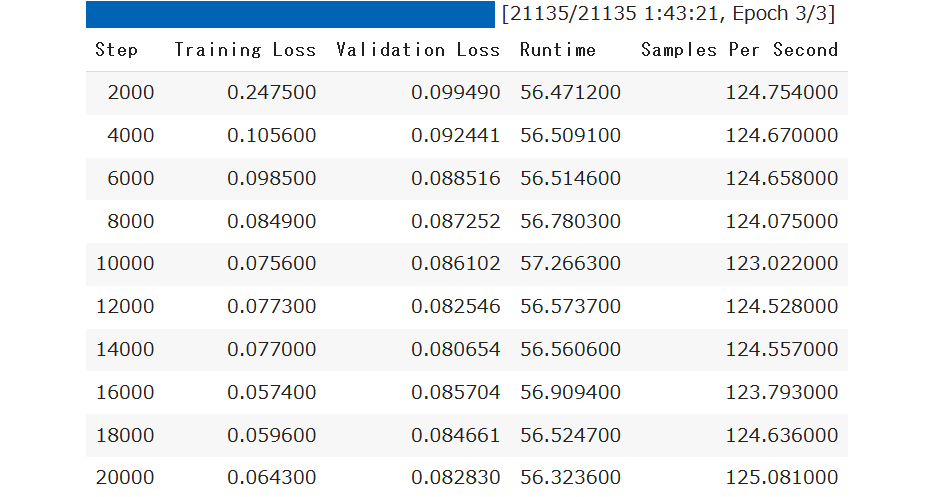Image resolution: width=950 pixels, height=497 pixels.
Task: Click the blue training progress bar
Action: (290, 14)
